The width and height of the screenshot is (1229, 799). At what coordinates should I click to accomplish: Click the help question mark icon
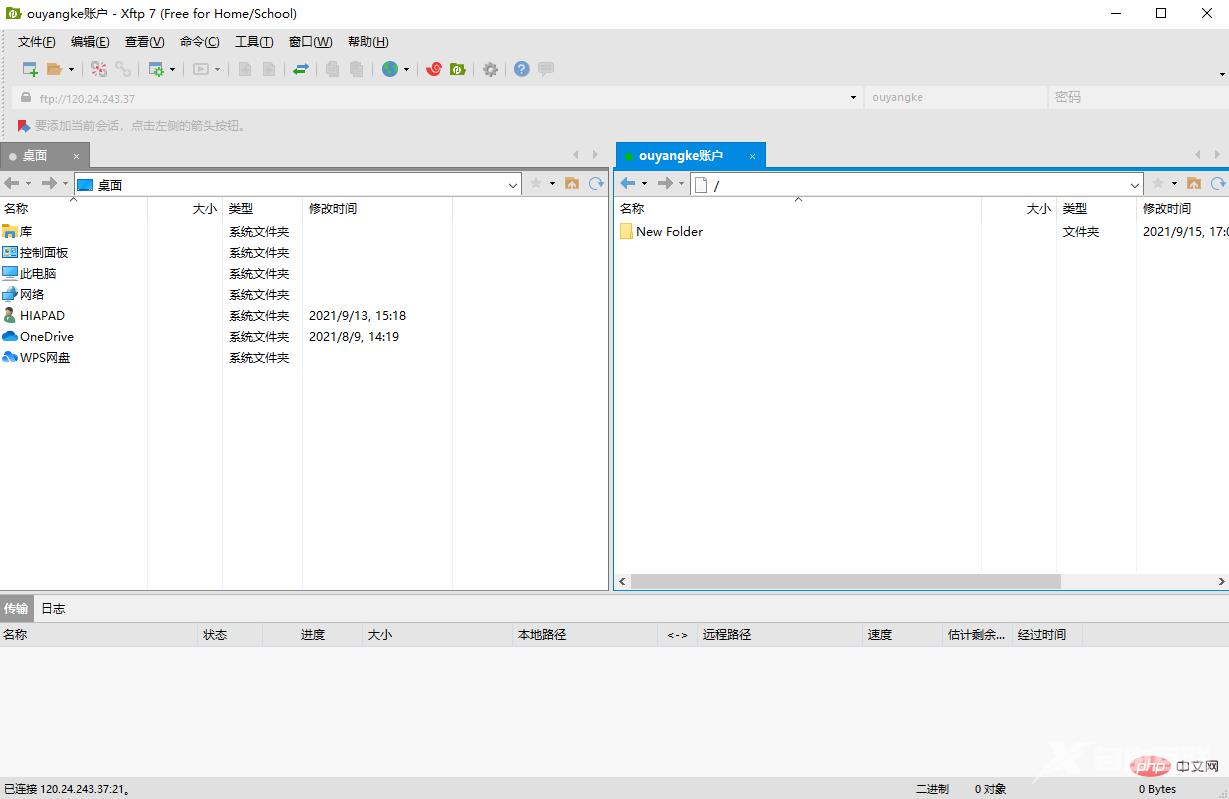(520, 69)
